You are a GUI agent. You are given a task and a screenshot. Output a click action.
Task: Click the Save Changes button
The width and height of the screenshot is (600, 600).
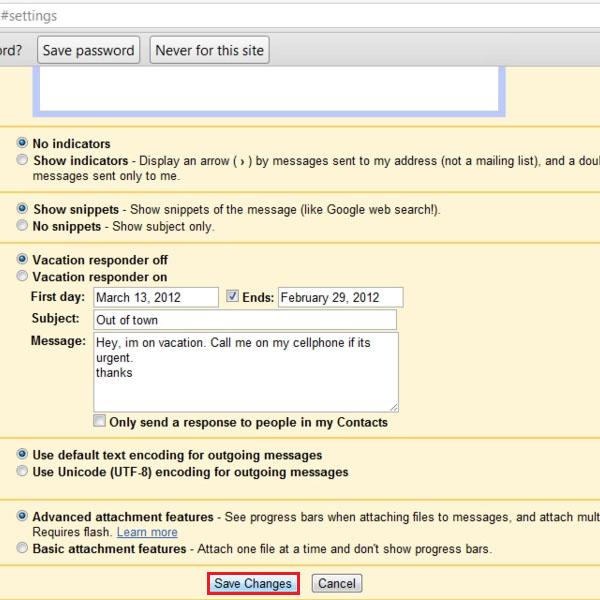point(253,584)
